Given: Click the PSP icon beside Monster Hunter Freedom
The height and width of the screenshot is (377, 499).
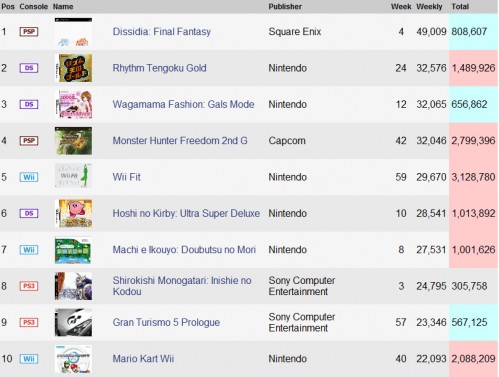Looking at the screenshot, I should click(29, 141).
